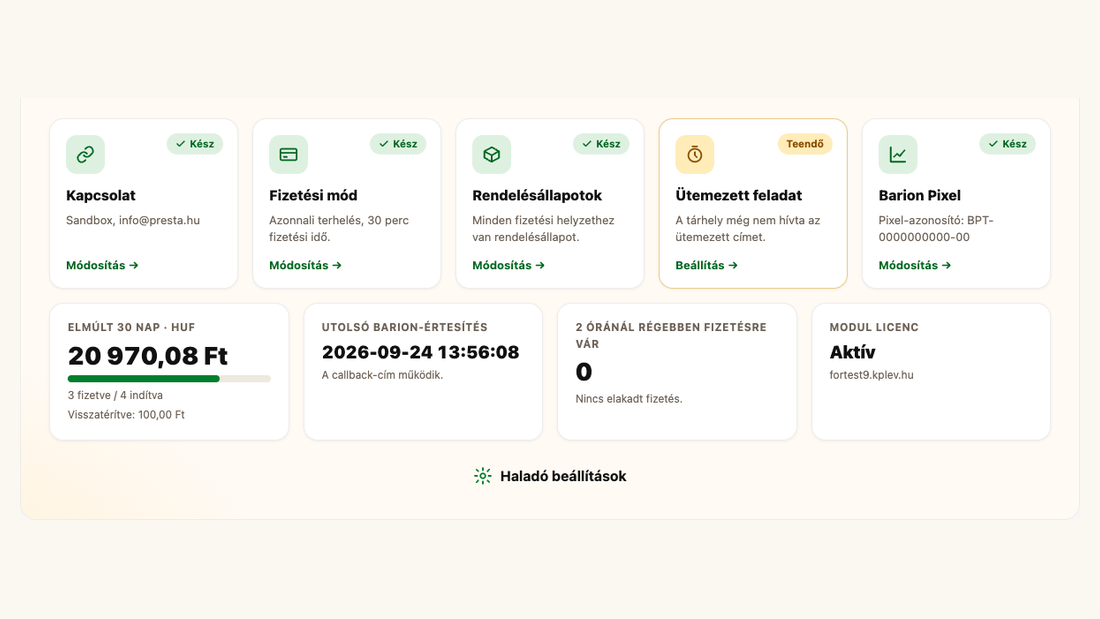Click the ELMÚLT 30 NAP · HUF heading
Viewport: 1100px width, 619px height.
[x=131, y=327]
